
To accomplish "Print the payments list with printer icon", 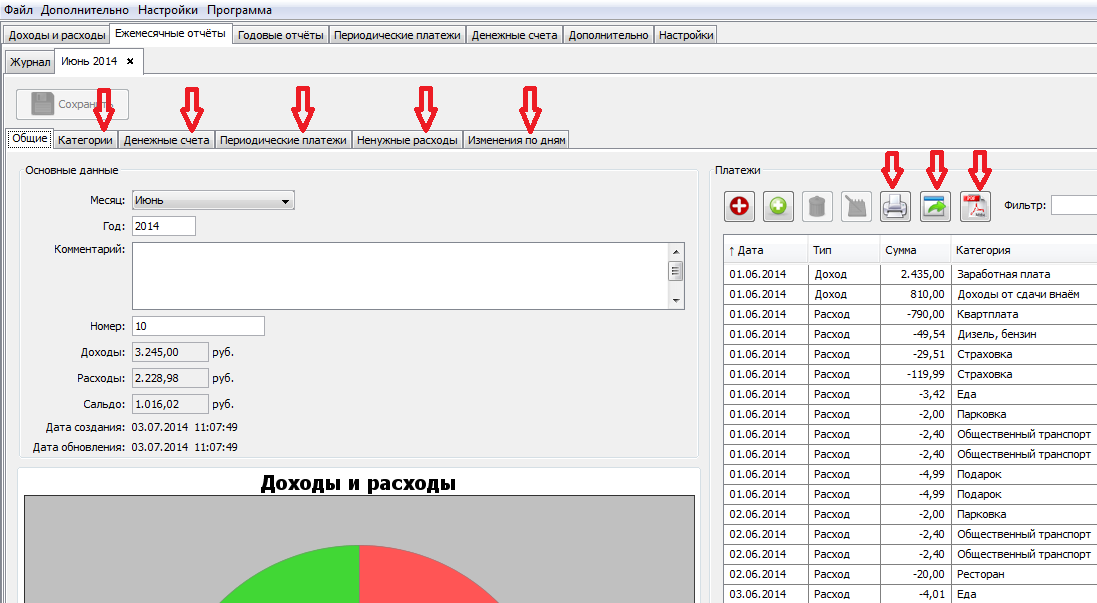I will pos(896,206).
